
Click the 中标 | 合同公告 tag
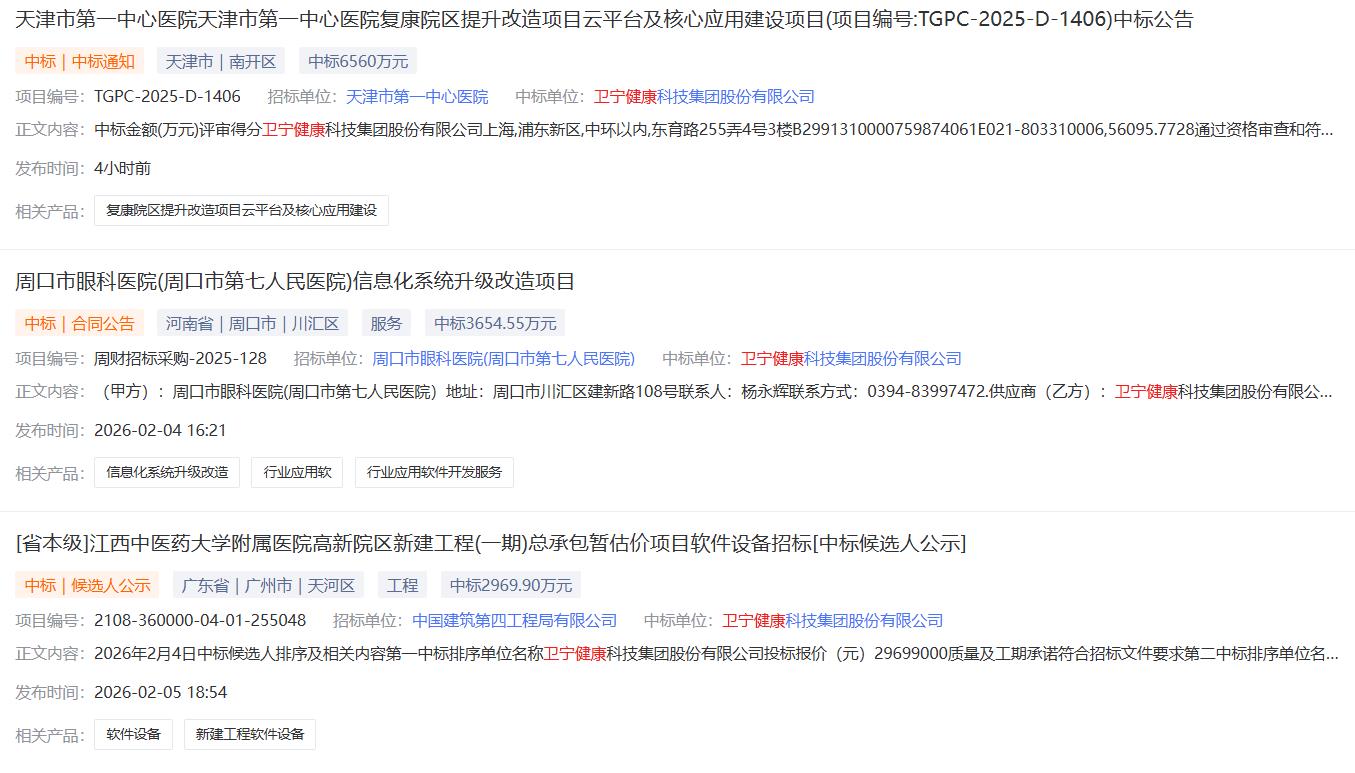tap(80, 323)
